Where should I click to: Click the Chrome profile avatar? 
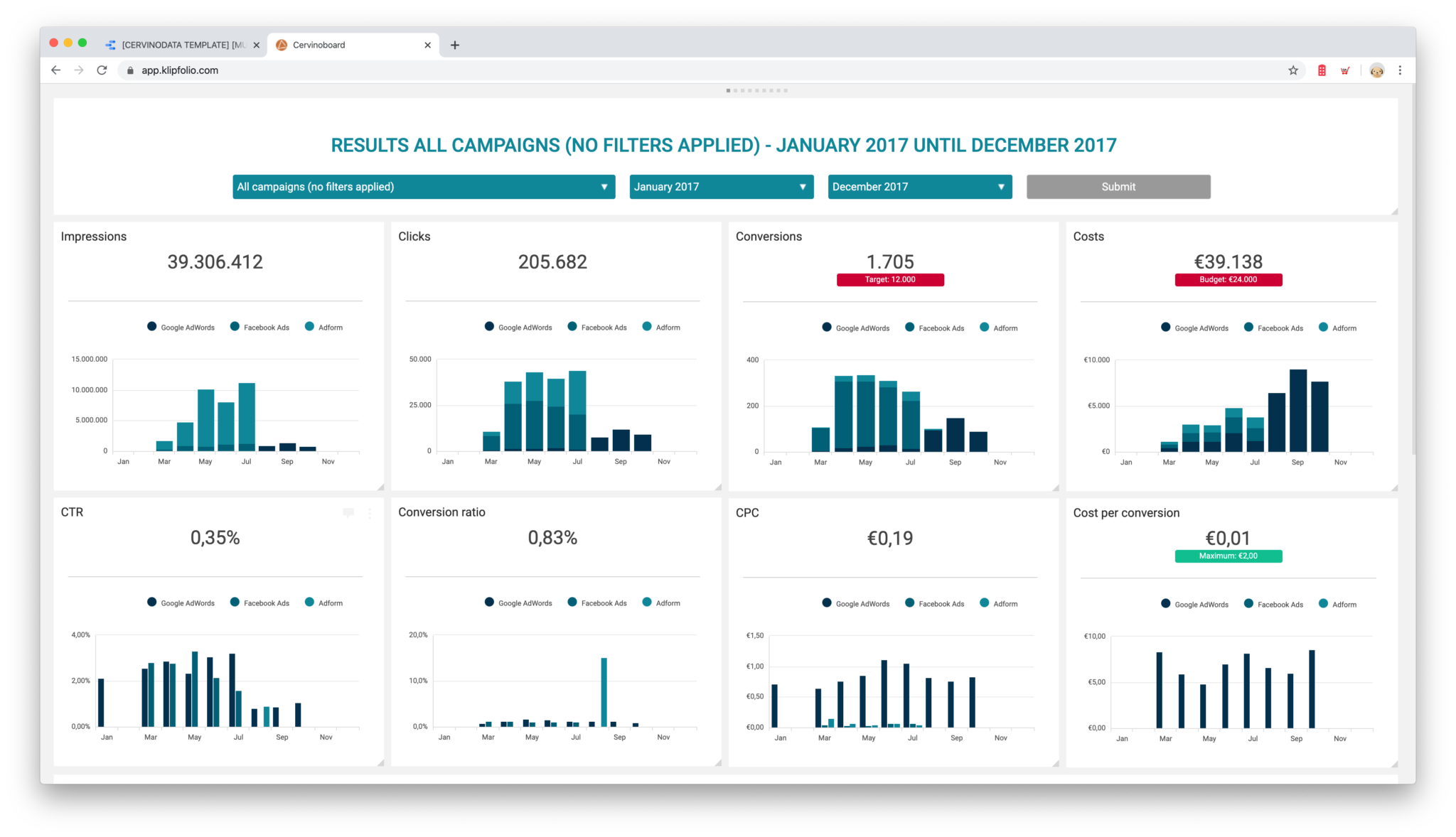point(1376,70)
